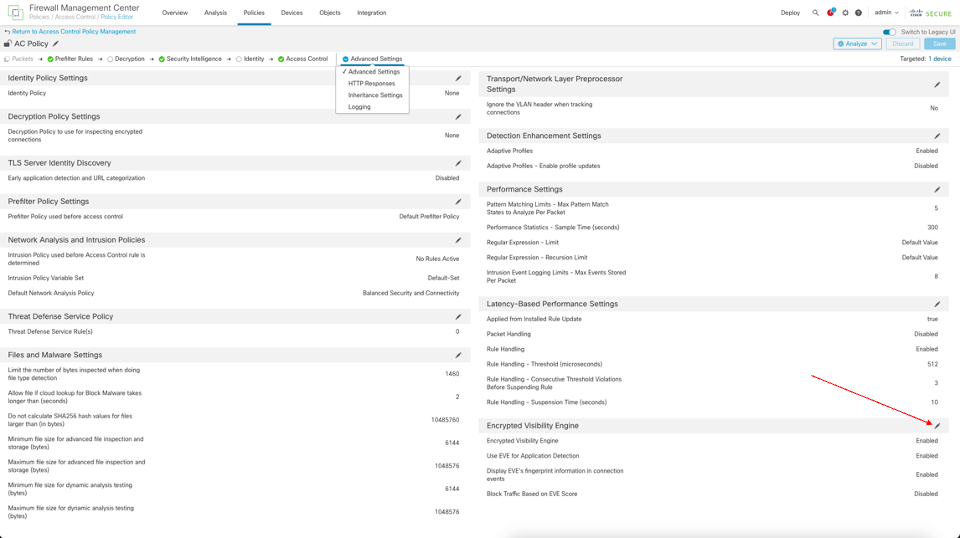
Task: Go to Prefilter Rules step
Action: [70, 59]
